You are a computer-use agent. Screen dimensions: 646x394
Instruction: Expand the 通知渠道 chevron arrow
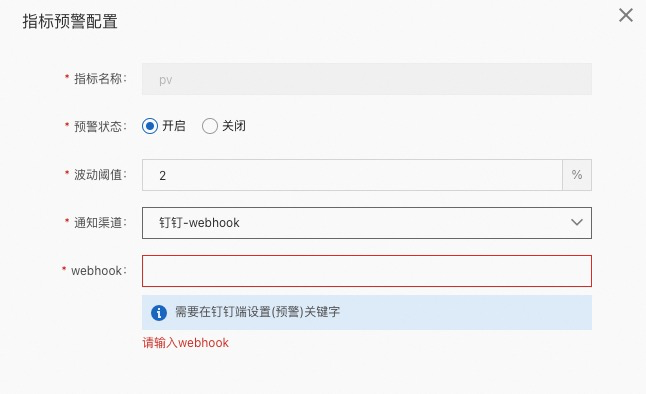pyautogui.click(x=577, y=223)
